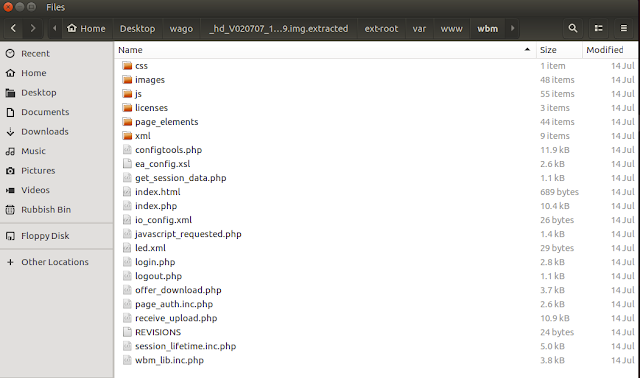Viewport: 640px width, 378px height.
Task: Navigate to var path segment
Action: coord(419,29)
